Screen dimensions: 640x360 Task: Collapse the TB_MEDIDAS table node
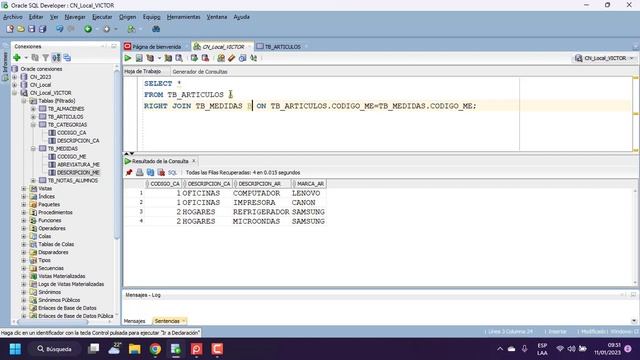(33, 149)
